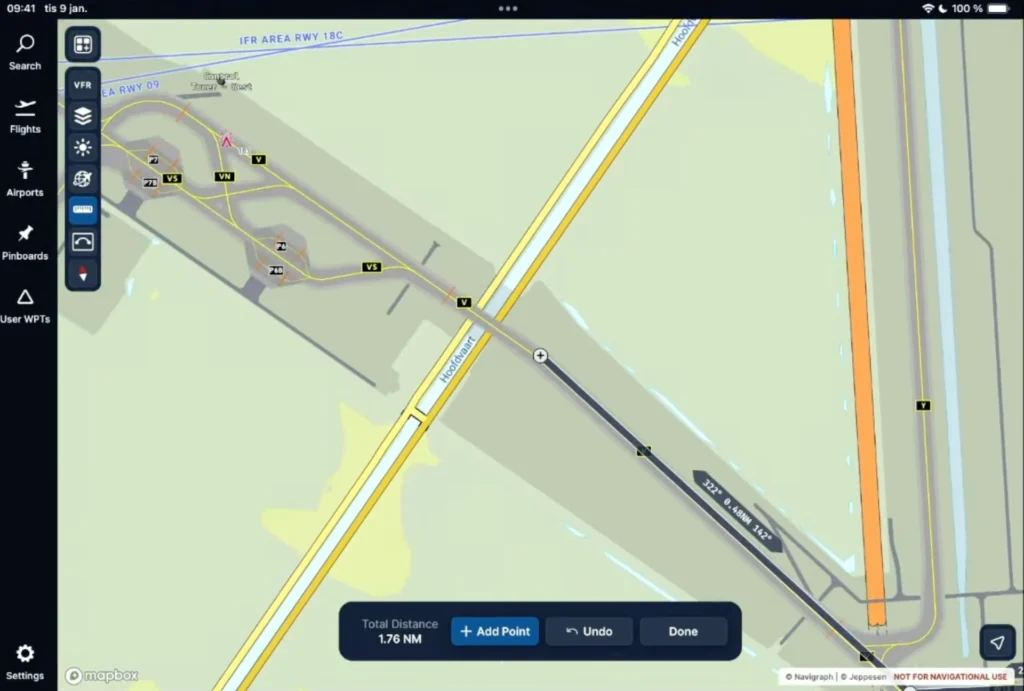1024x691 pixels.
Task: Open Settings gear in the sidebar
Action: pos(25,660)
